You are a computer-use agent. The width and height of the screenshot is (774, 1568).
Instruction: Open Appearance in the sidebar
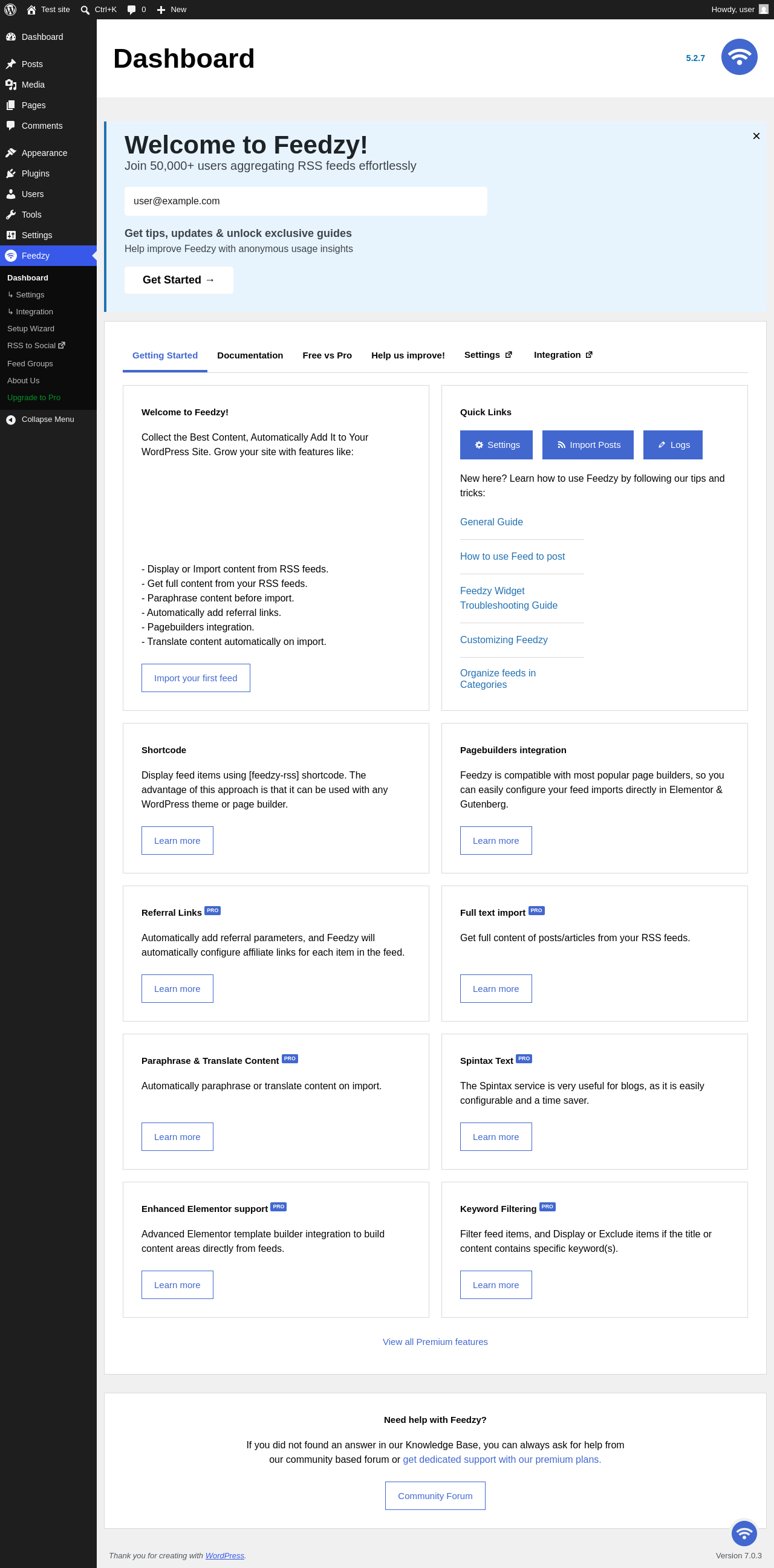tap(48, 153)
